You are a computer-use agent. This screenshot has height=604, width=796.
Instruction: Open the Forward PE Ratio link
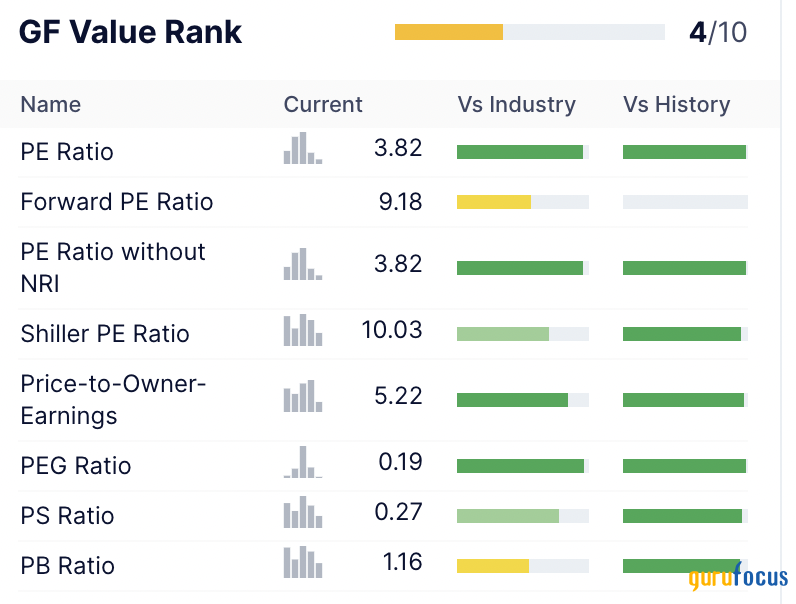[x=117, y=202]
